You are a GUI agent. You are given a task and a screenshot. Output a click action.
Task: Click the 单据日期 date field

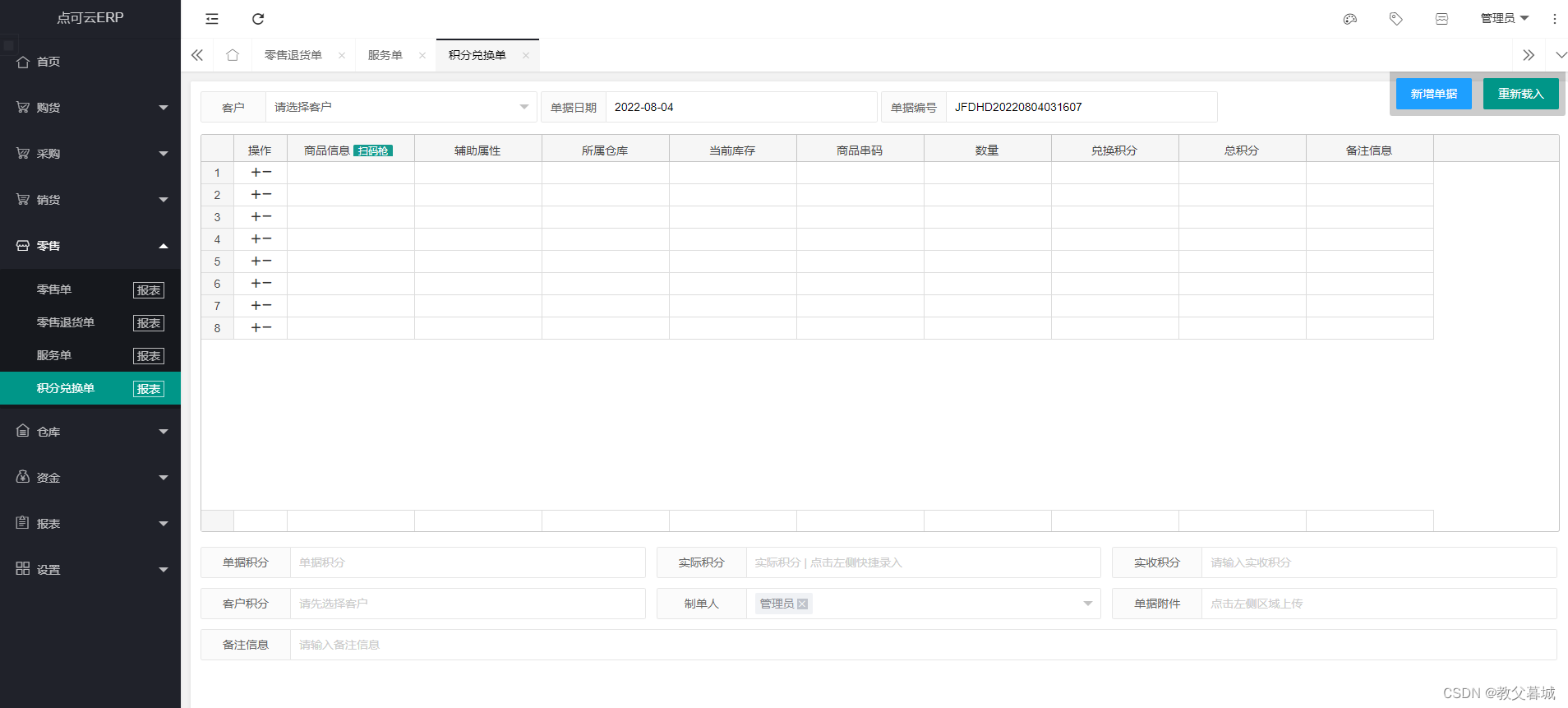click(741, 107)
